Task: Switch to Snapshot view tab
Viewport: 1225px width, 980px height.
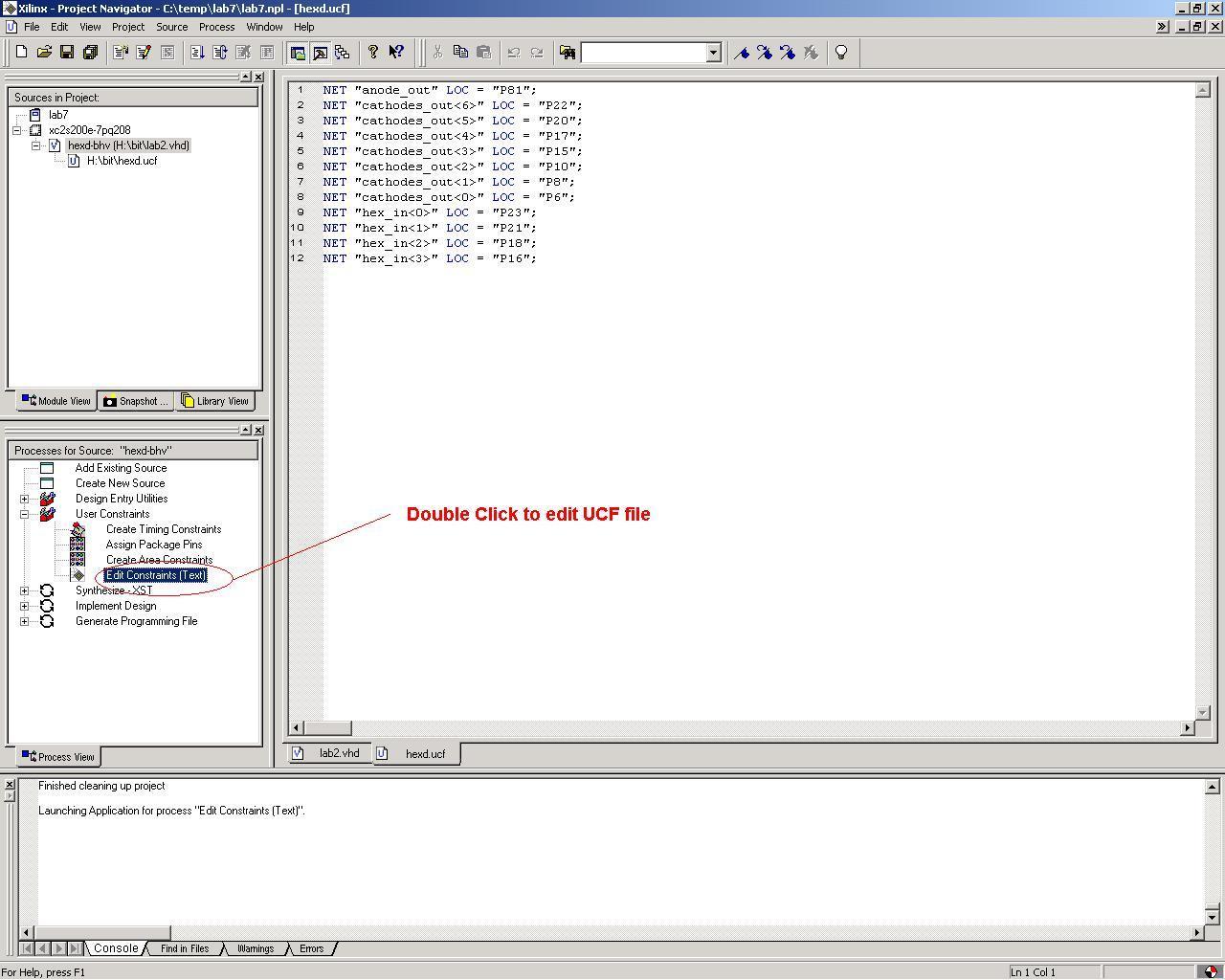Action: (136, 401)
